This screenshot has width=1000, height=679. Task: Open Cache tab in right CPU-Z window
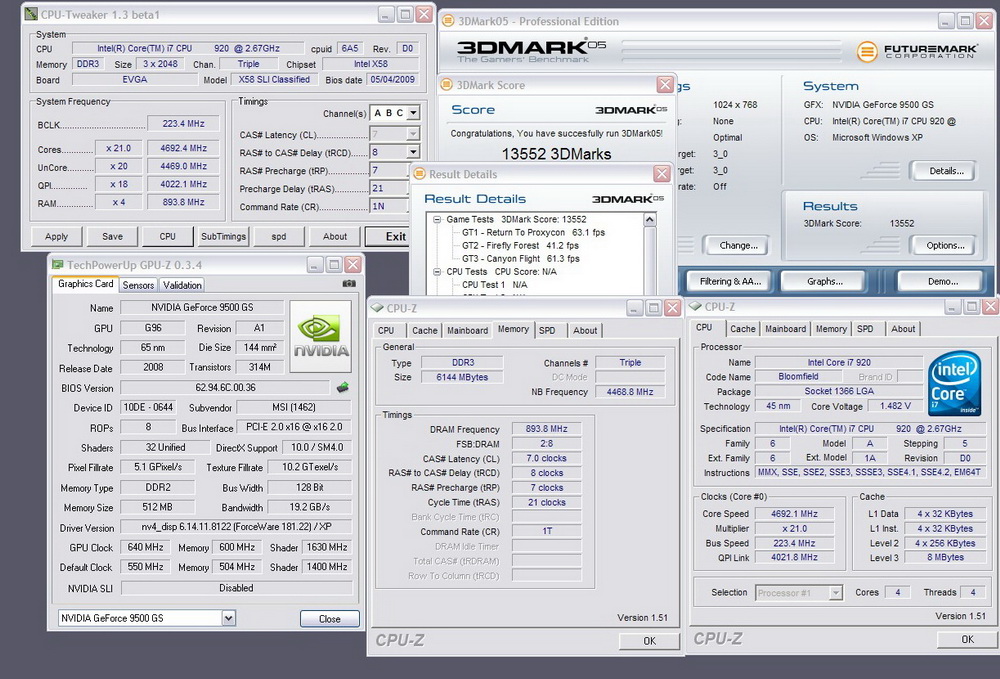742,329
